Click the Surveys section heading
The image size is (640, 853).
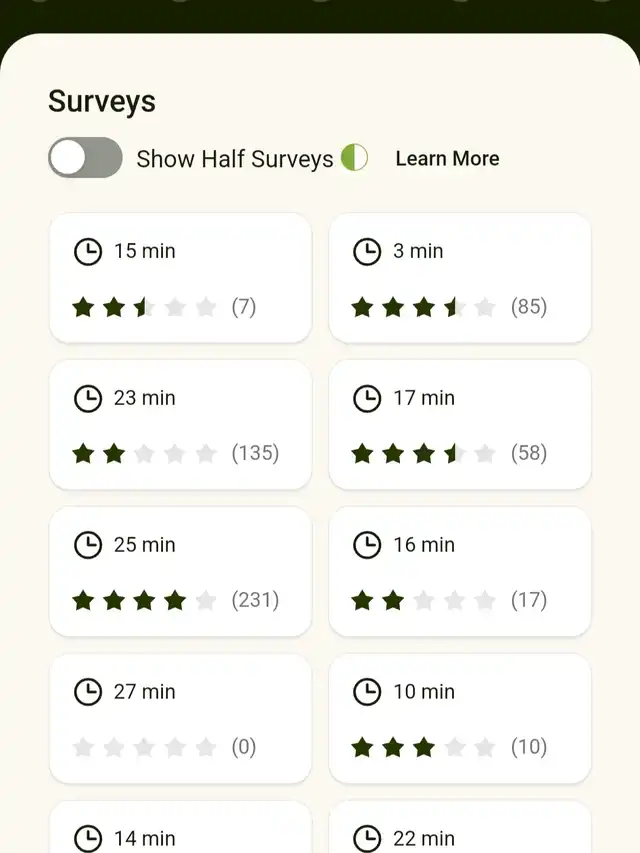pos(102,102)
